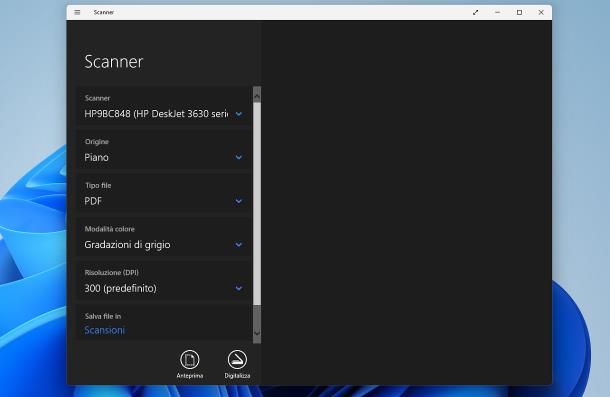Image resolution: width=610 pixels, height=397 pixels.
Task: Click the Anteprima preview icon
Action: [190, 360]
